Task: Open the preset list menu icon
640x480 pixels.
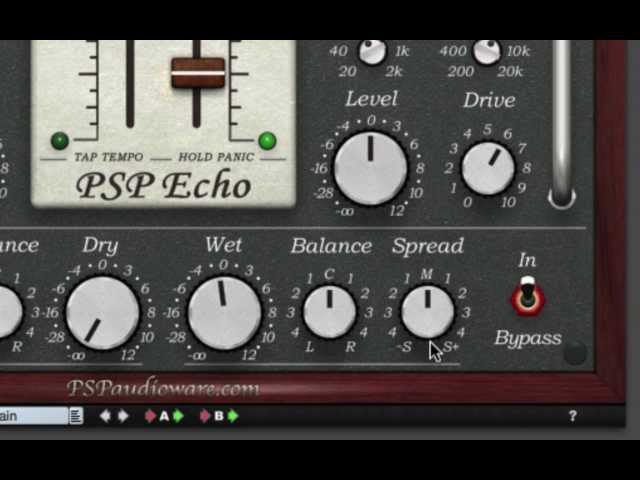Action: click(x=76, y=416)
